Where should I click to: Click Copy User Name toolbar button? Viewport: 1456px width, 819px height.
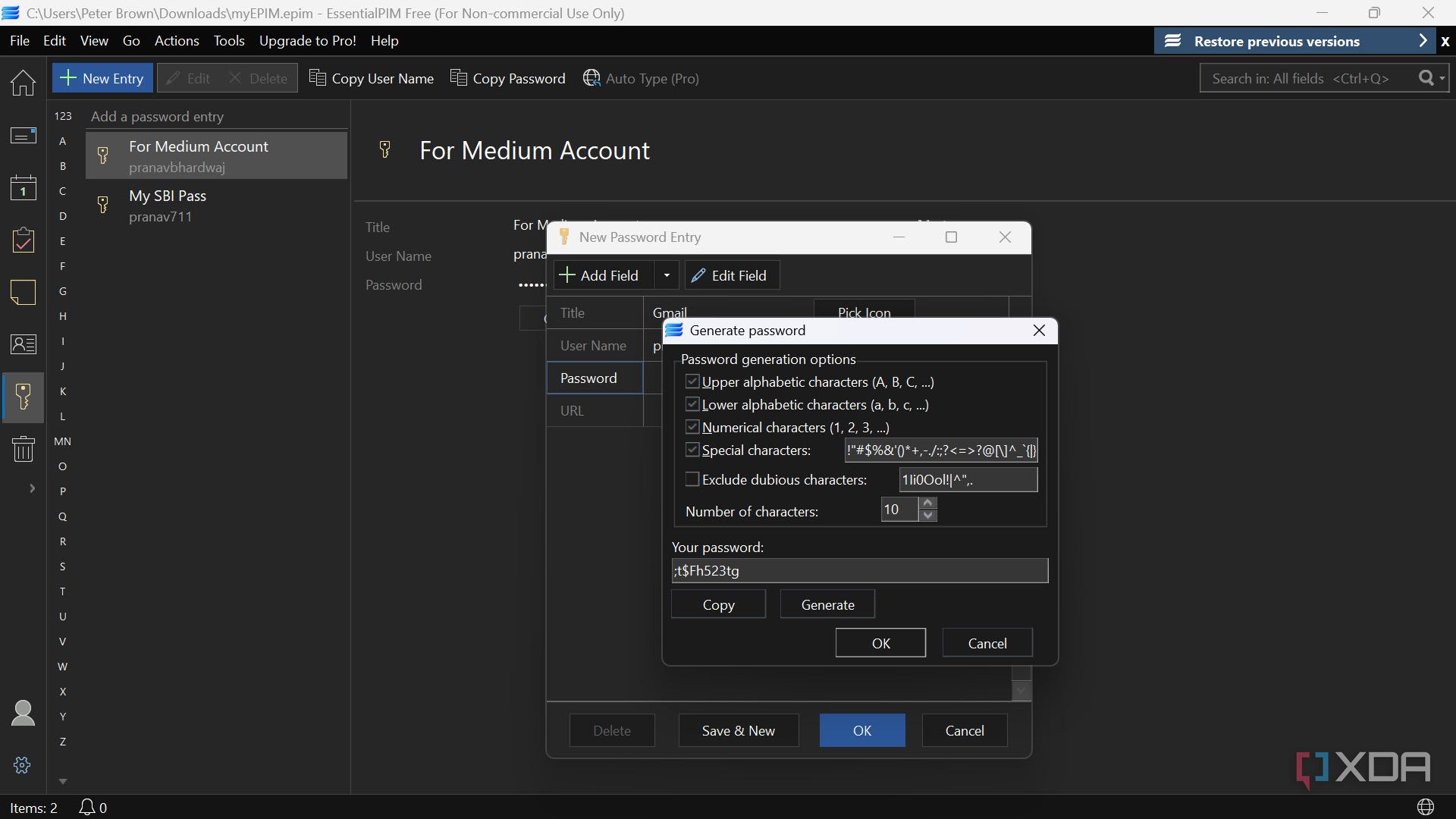coord(372,78)
